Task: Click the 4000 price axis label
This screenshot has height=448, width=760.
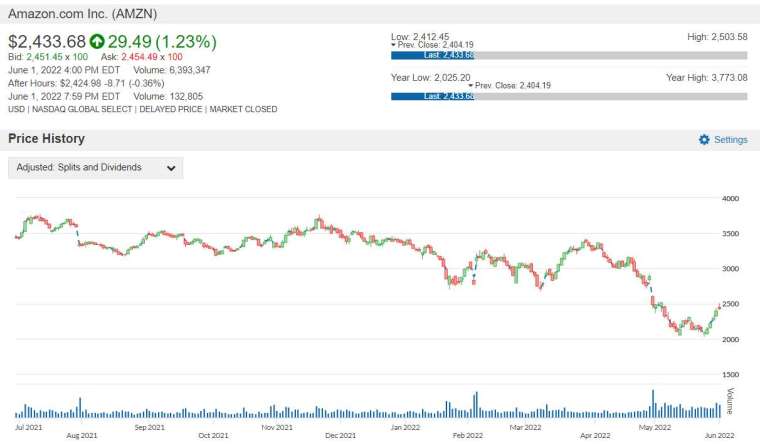Action: coord(730,198)
